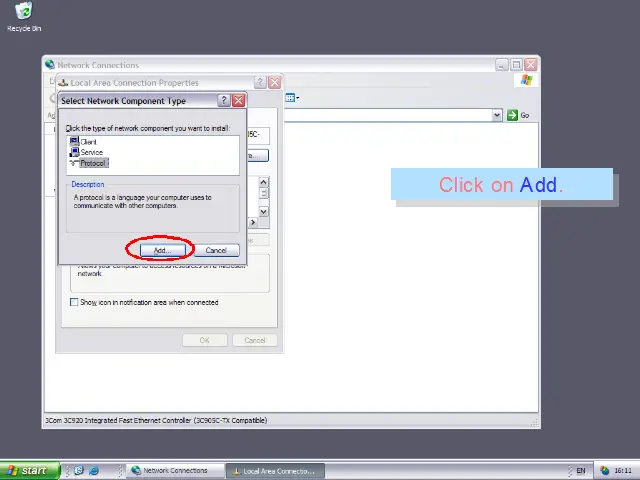Switch to Local Area Connection taskbar item
The image size is (640, 480).
point(272,470)
